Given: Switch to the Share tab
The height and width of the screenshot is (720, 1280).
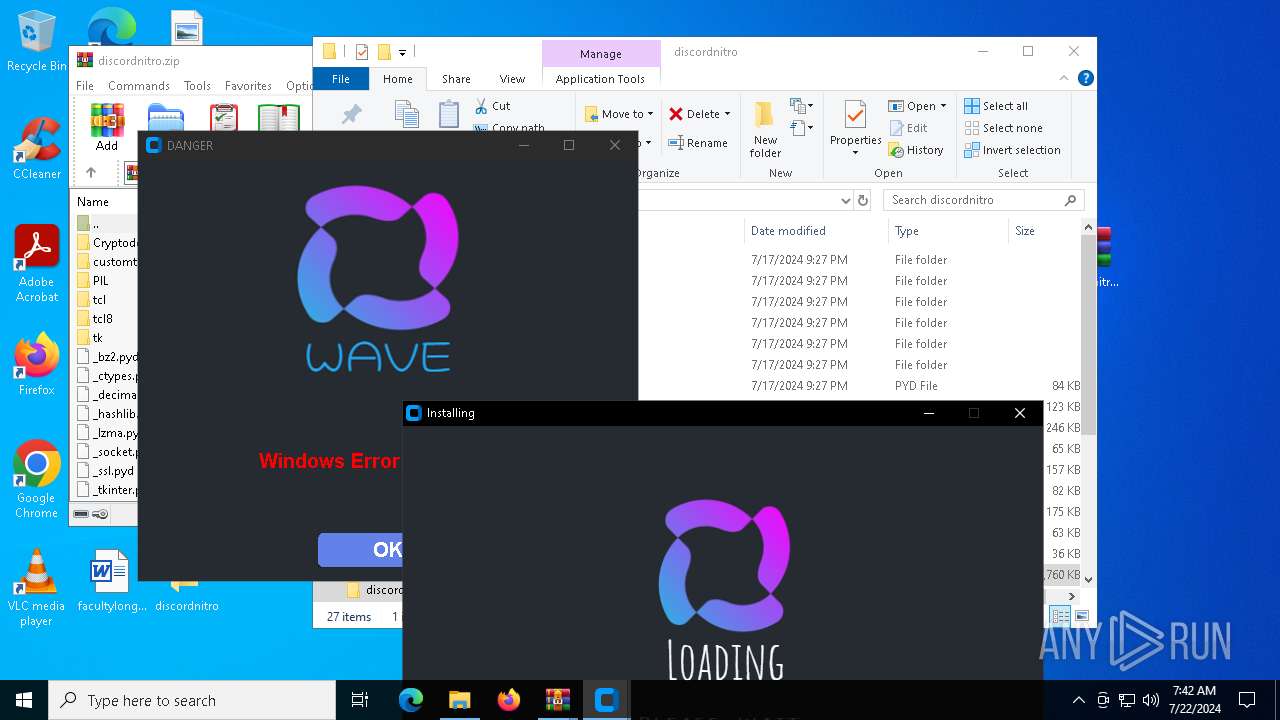Looking at the screenshot, I should point(456,79).
